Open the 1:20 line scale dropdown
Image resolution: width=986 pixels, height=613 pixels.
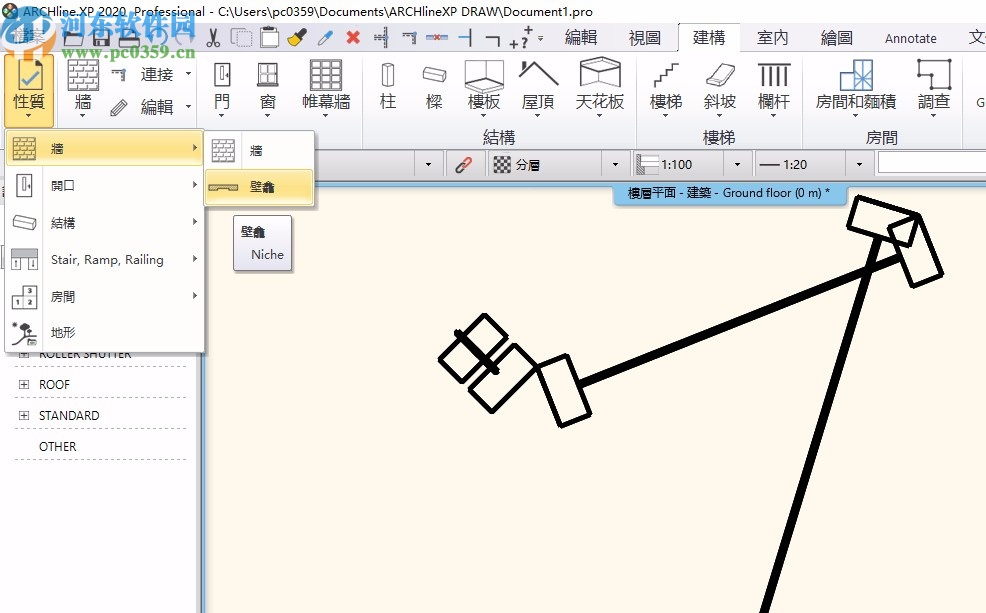pyautogui.click(x=859, y=165)
